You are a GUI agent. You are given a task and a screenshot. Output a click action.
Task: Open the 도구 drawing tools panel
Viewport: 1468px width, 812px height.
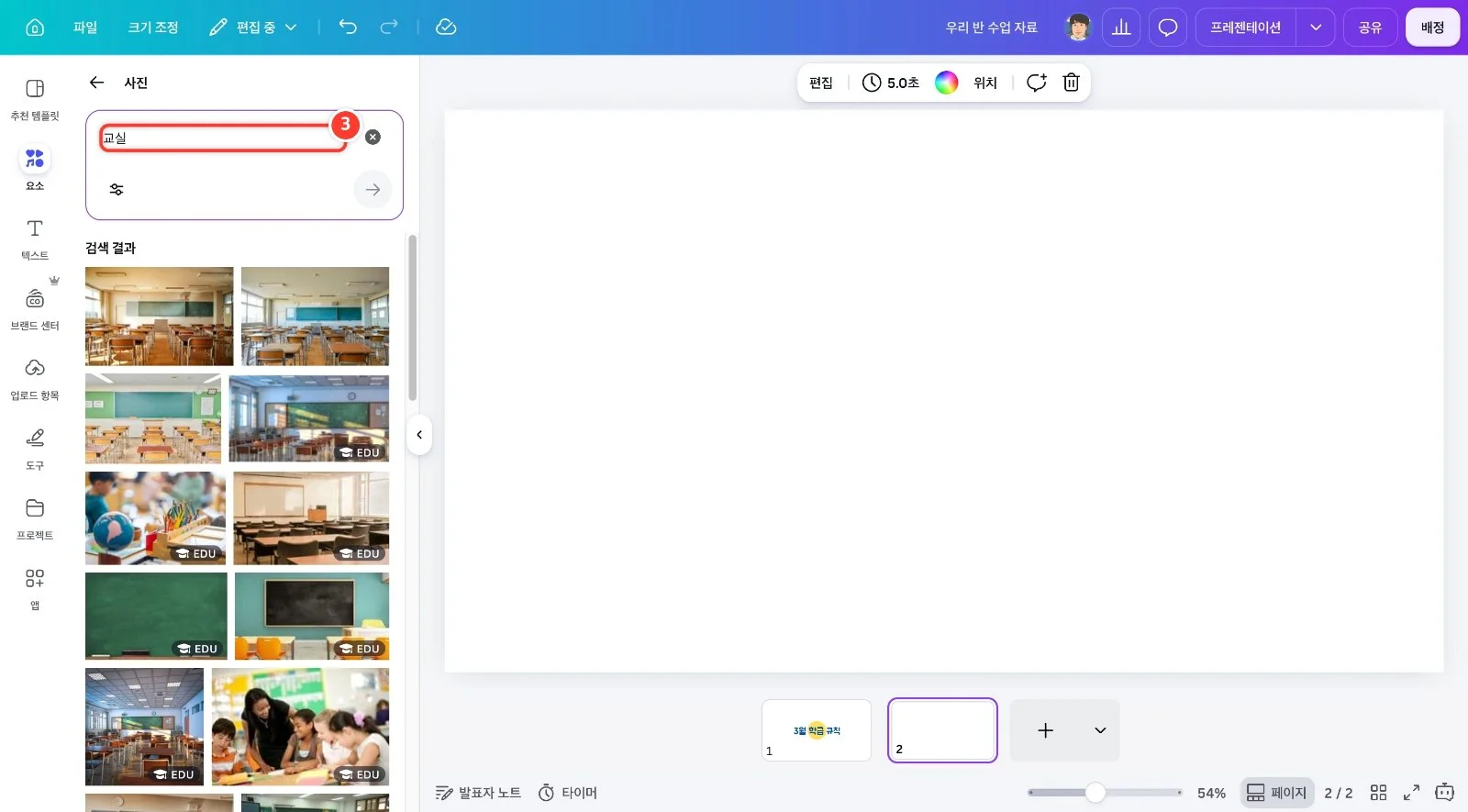(35, 449)
